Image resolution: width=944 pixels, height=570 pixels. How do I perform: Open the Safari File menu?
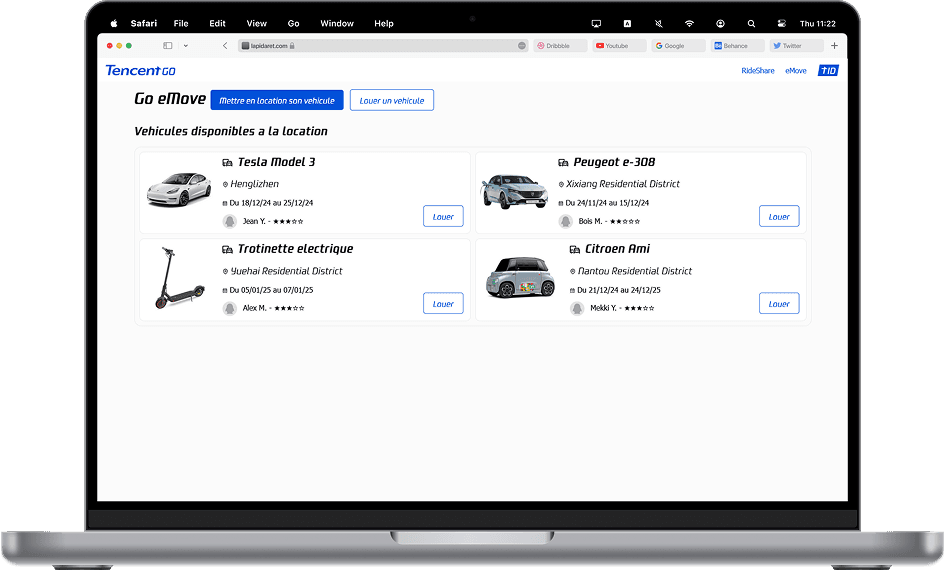181,23
